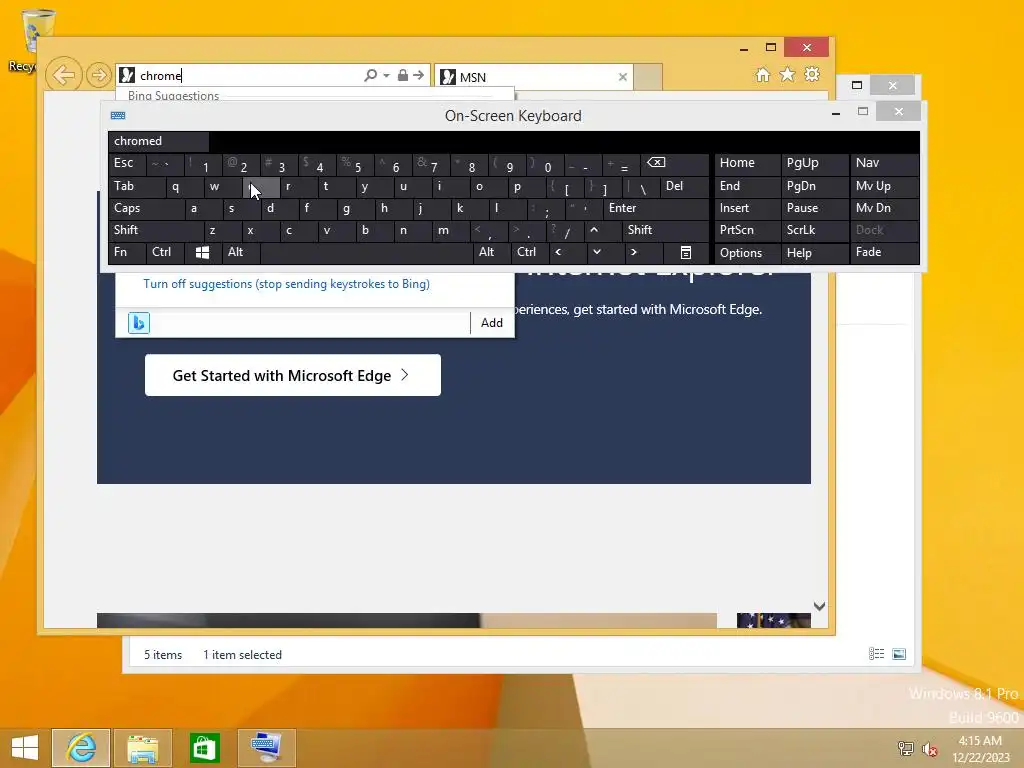Click Get Started with Microsoft Edge button
The image size is (1024, 768).
tap(293, 375)
